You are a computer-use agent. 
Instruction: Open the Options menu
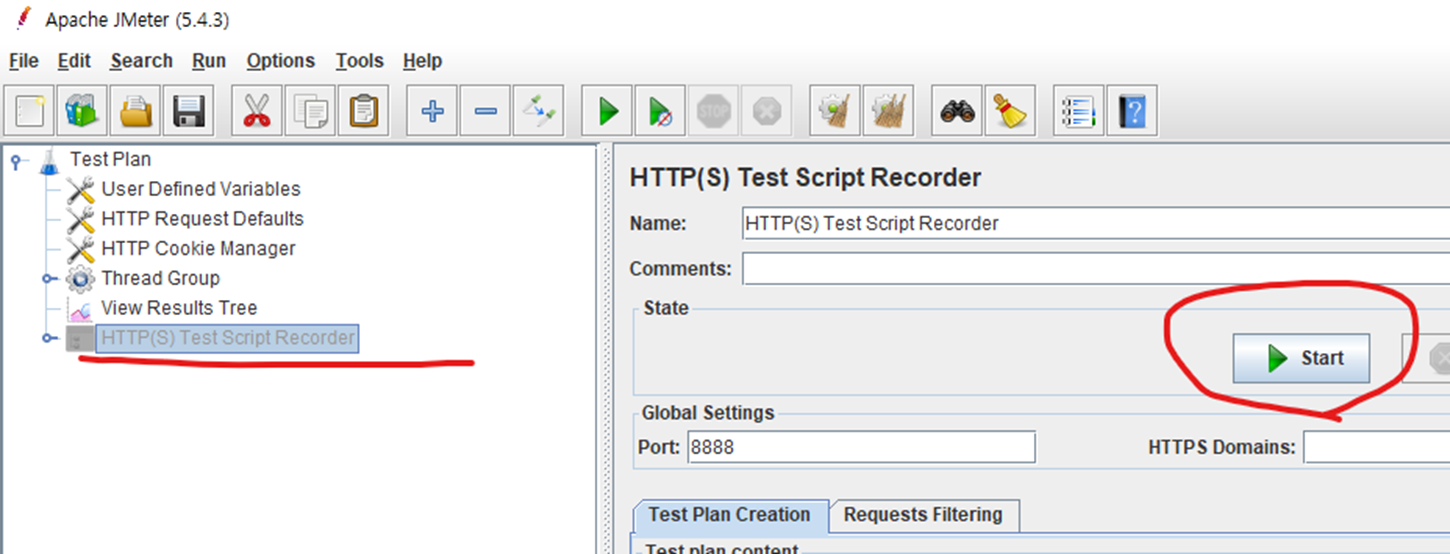[x=281, y=61]
